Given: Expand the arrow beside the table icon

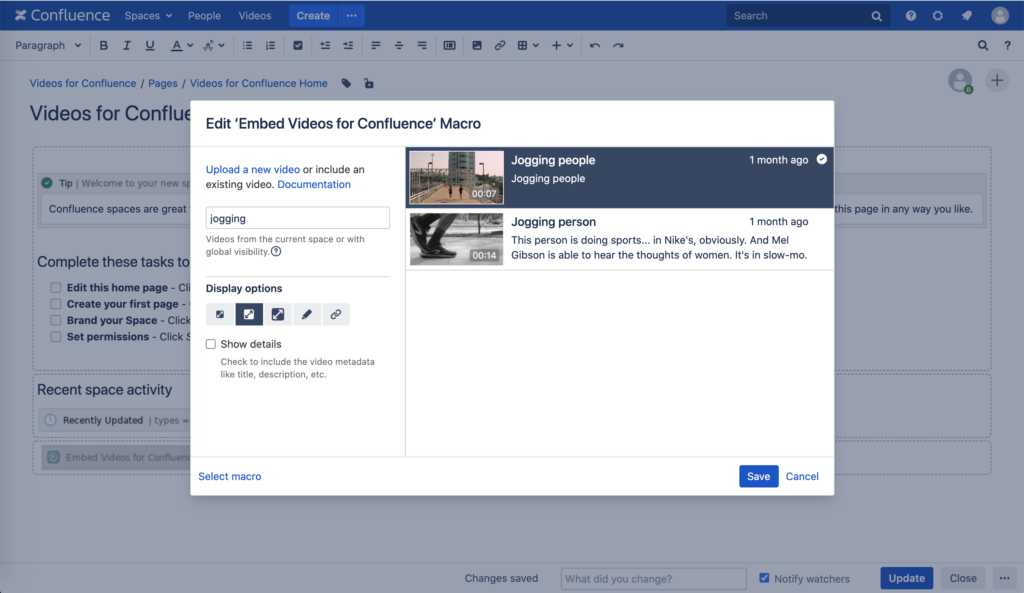Looking at the screenshot, I should [x=536, y=46].
